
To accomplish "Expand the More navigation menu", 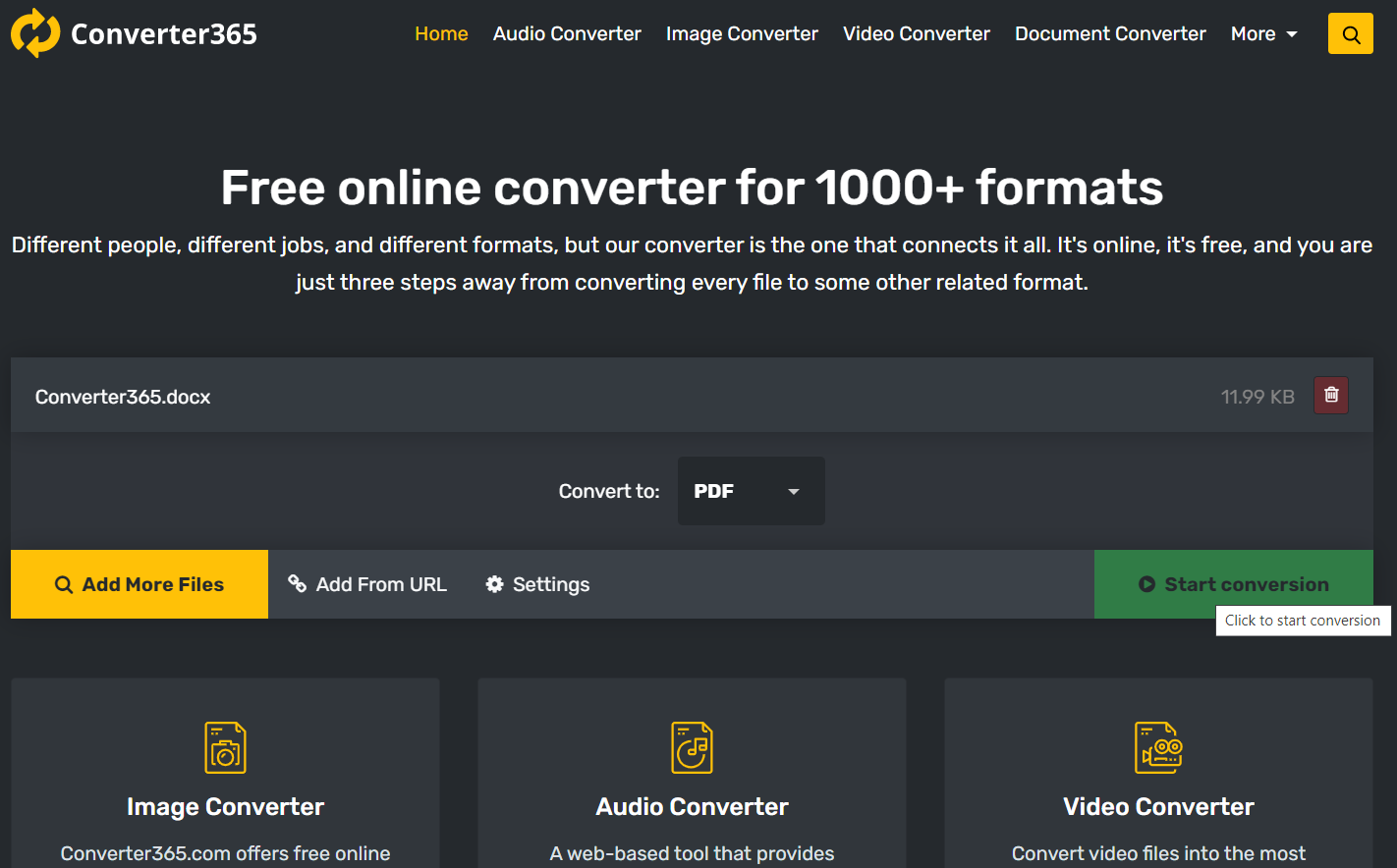I will [x=1263, y=34].
